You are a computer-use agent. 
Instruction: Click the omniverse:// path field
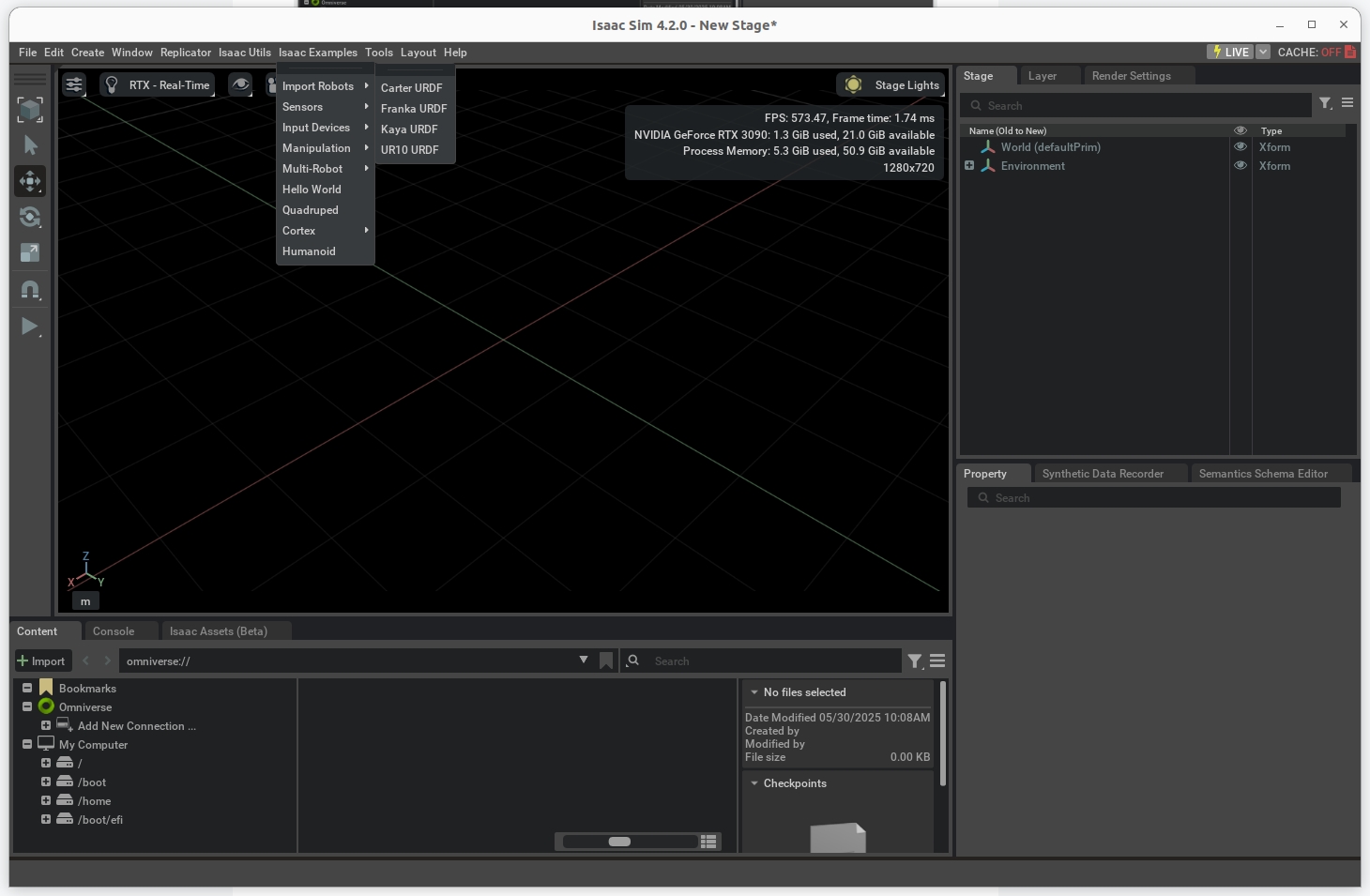347,661
